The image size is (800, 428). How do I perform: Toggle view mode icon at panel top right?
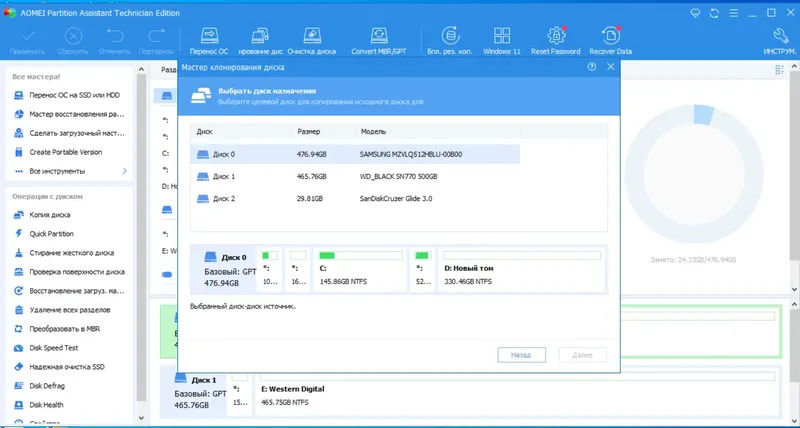pos(780,70)
